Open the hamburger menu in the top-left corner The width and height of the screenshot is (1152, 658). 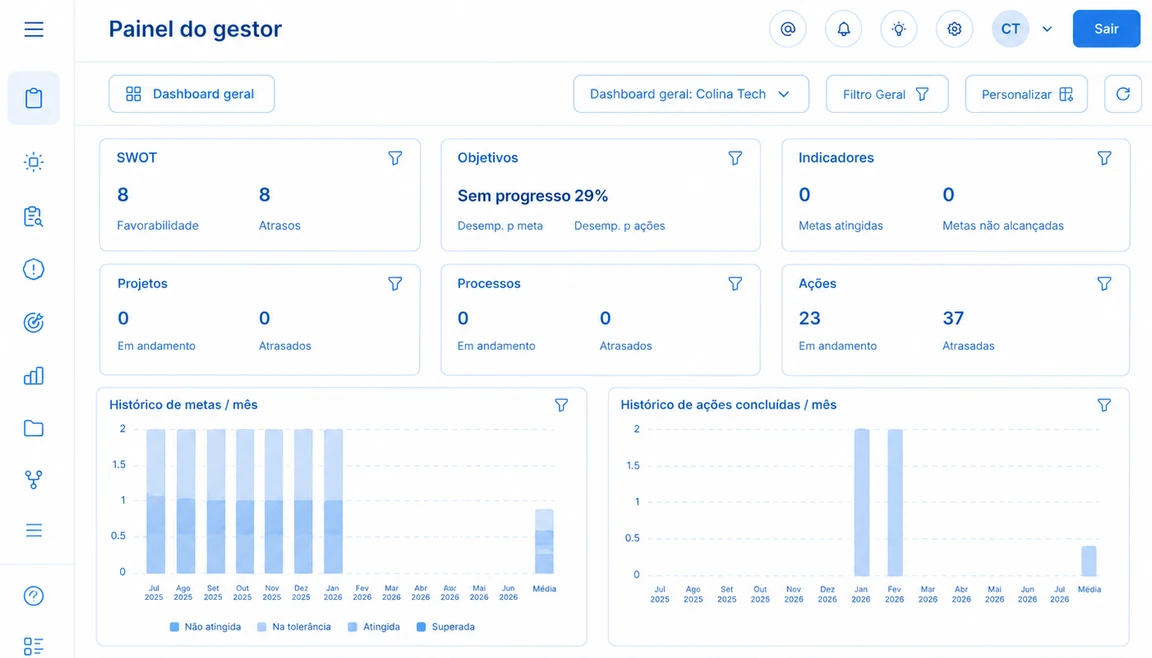[34, 29]
